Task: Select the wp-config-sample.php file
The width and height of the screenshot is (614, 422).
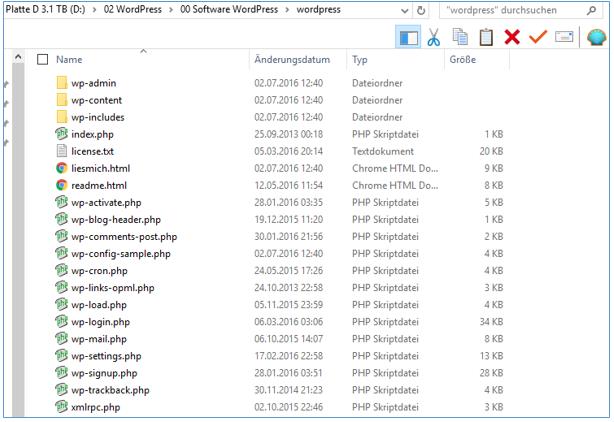Action: pos(121,254)
